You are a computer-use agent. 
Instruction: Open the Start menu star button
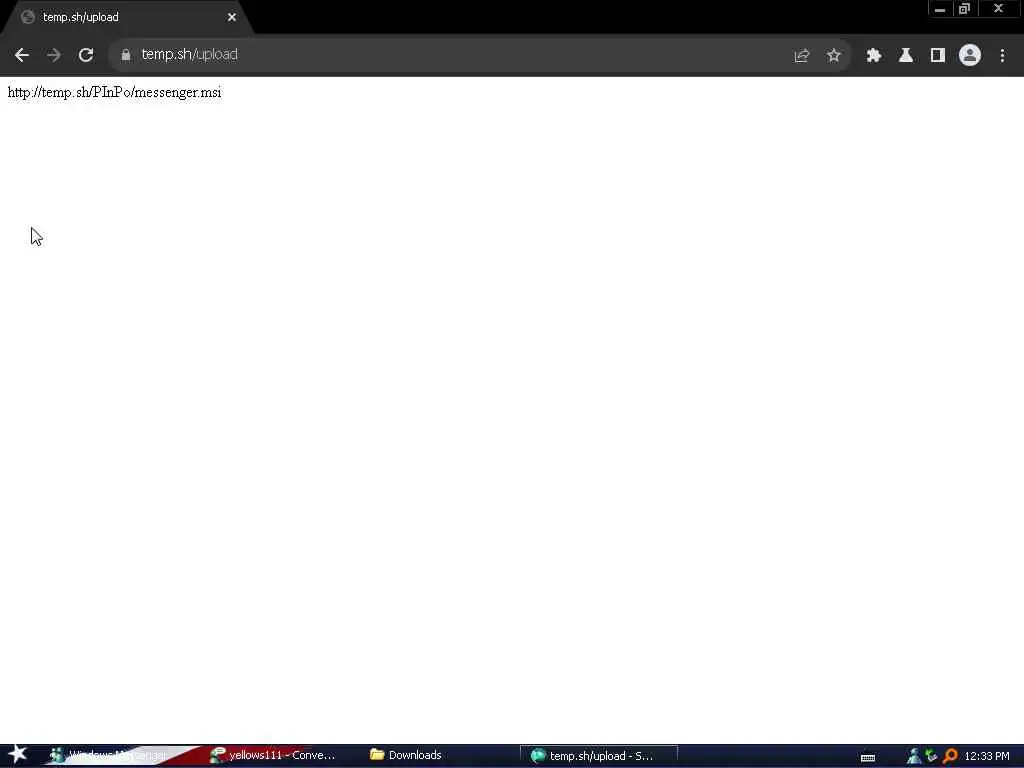click(x=18, y=755)
